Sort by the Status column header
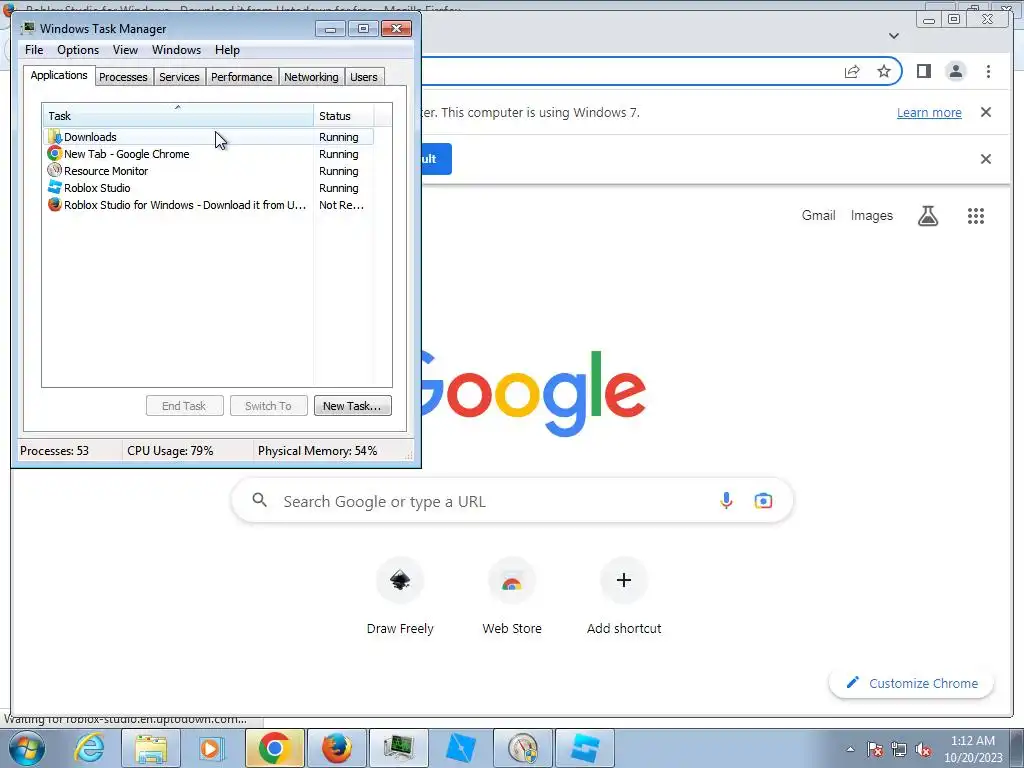This screenshot has width=1024, height=768. point(344,116)
